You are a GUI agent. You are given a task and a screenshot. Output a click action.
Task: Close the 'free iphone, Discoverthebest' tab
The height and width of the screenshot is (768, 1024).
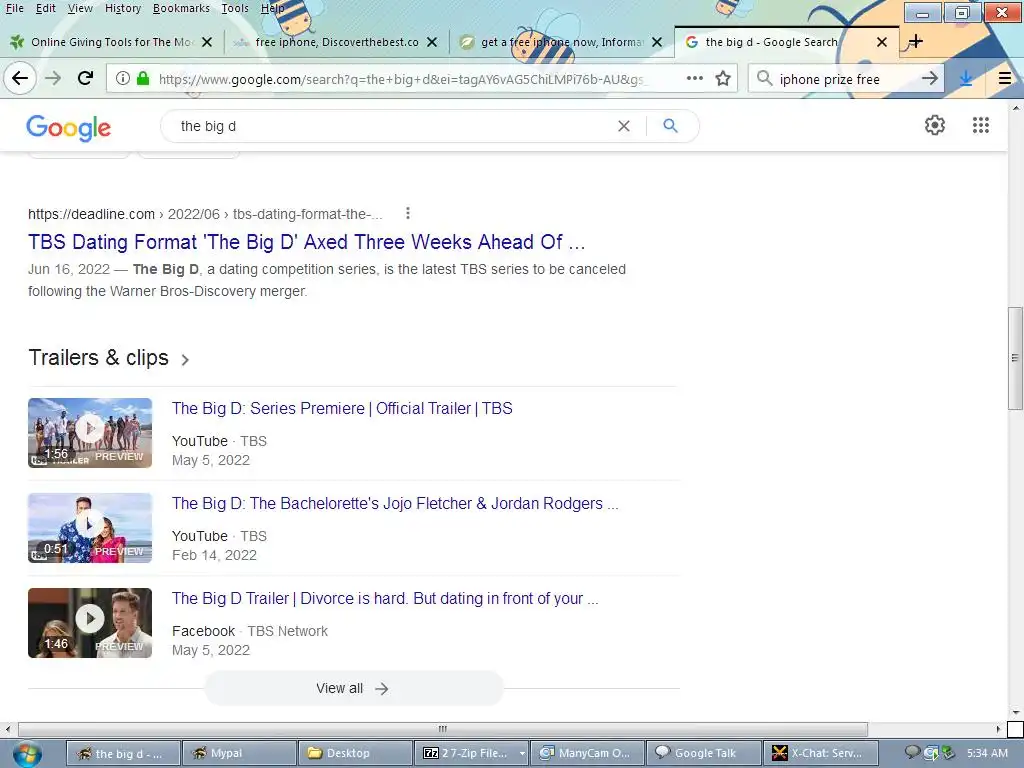pyautogui.click(x=432, y=42)
